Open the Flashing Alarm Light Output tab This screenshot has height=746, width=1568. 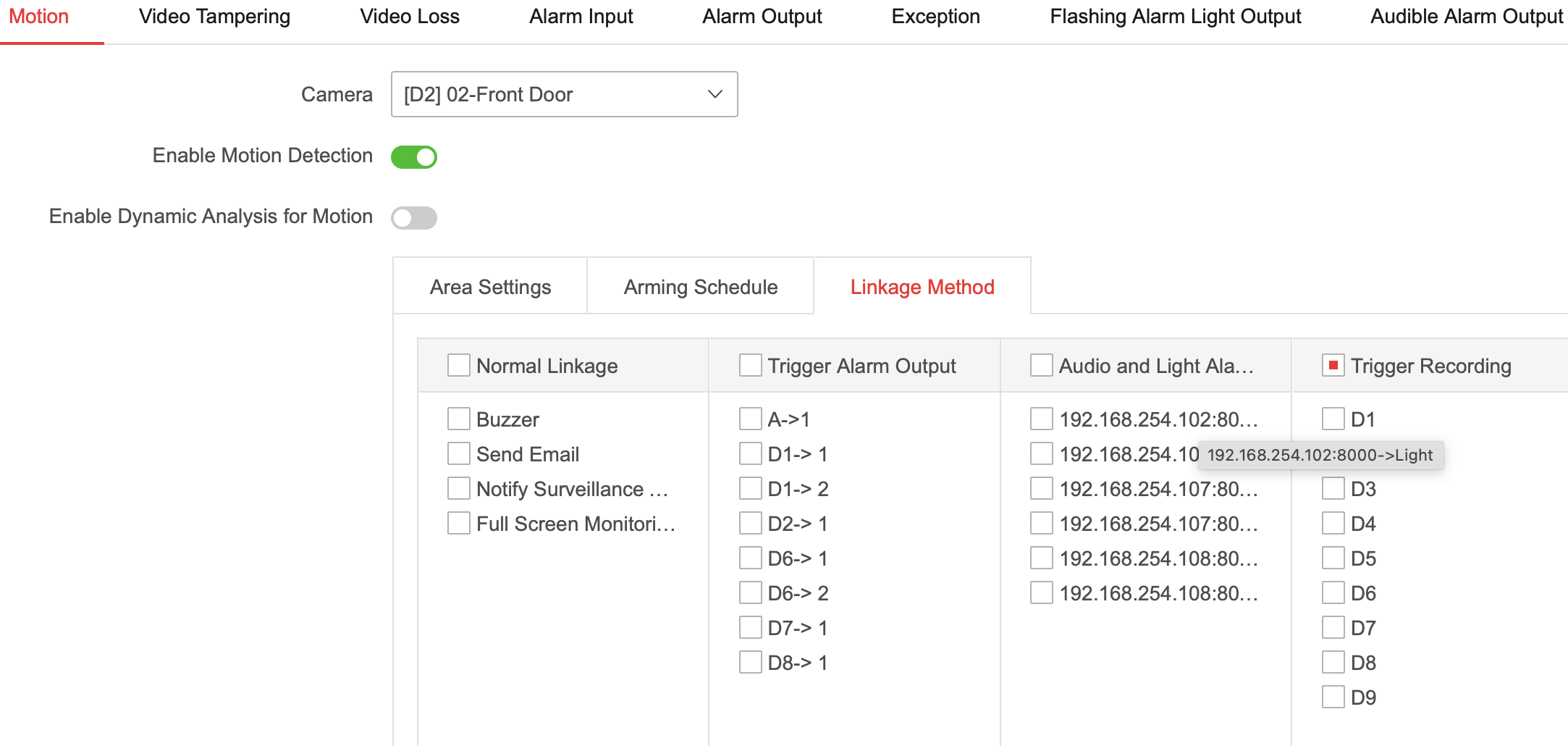coord(1175,17)
